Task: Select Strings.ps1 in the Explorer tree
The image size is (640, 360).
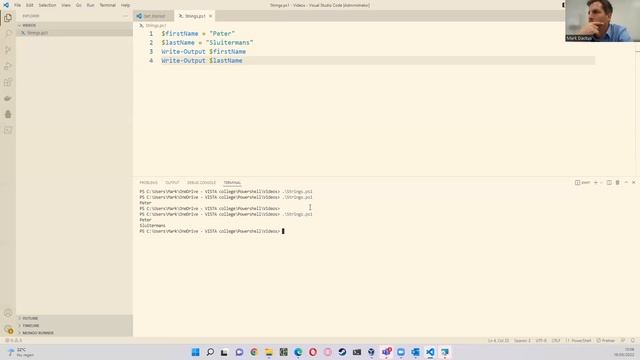Action: pyautogui.click(x=74, y=33)
